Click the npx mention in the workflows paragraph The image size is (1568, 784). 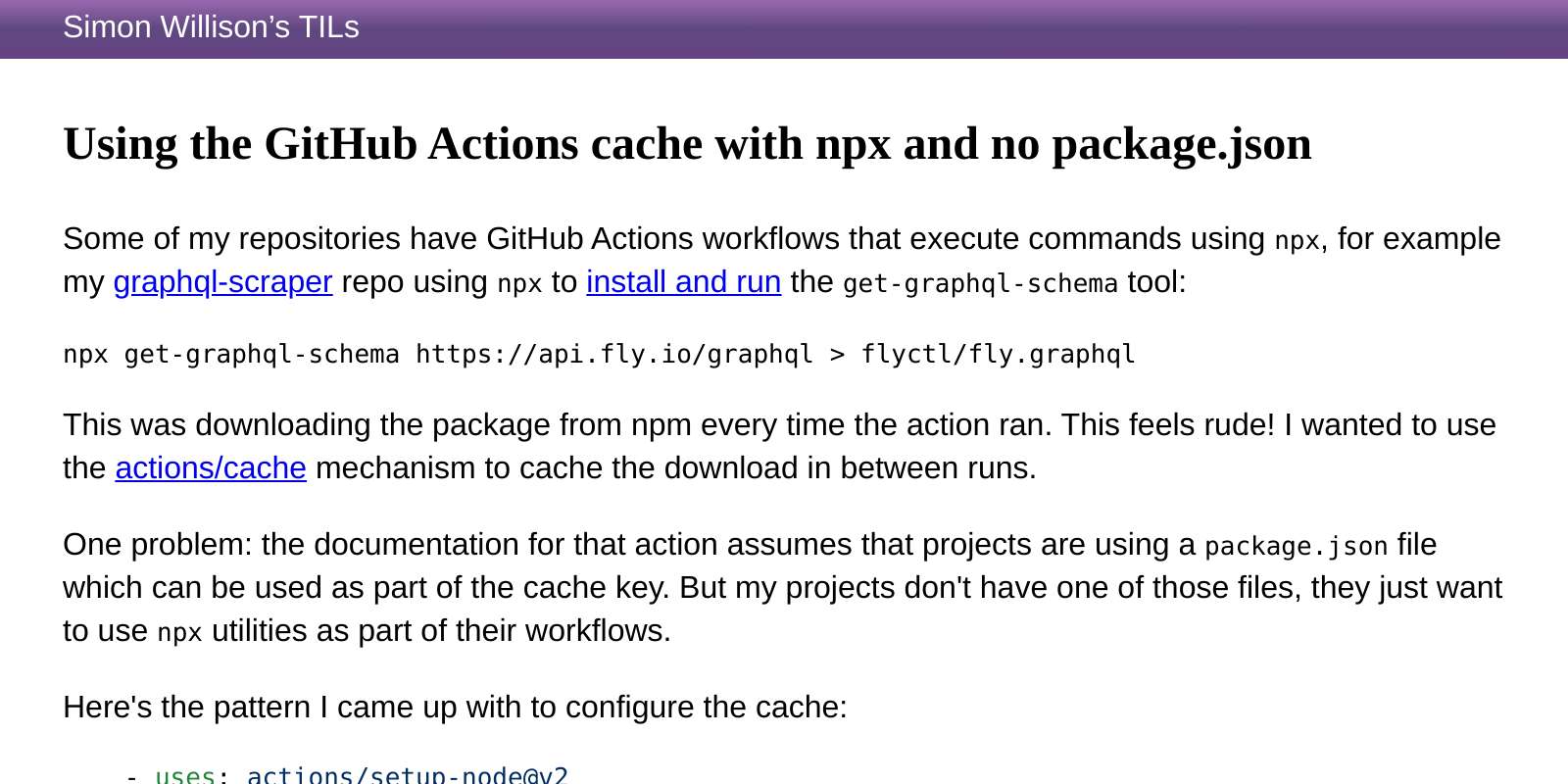pos(179,632)
